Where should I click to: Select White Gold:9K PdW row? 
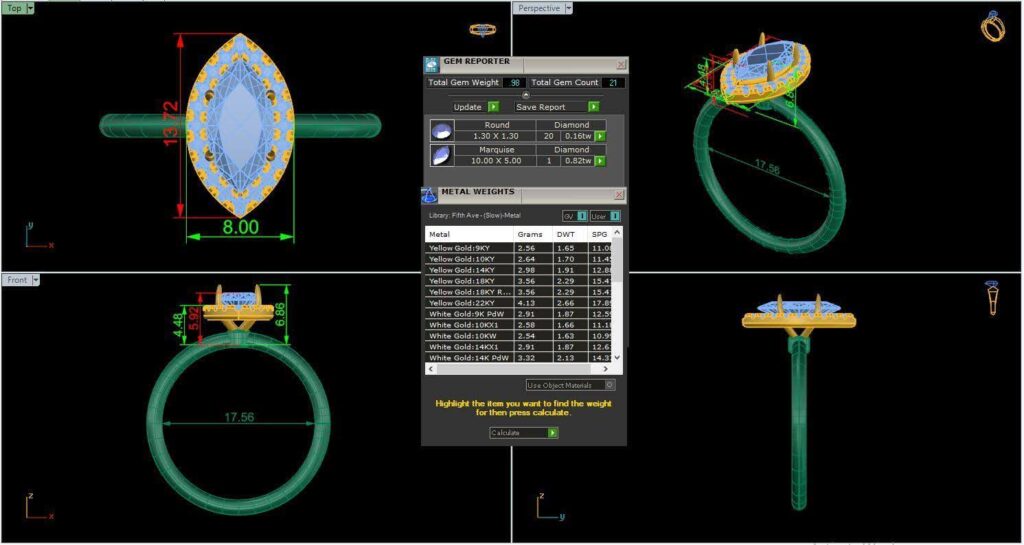point(519,314)
